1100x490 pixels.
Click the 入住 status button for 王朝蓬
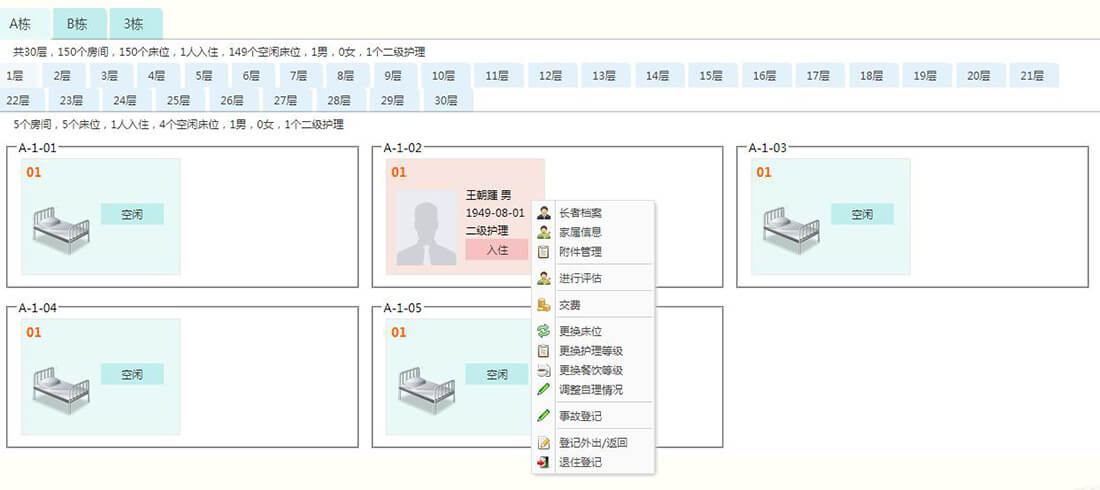[x=496, y=250]
